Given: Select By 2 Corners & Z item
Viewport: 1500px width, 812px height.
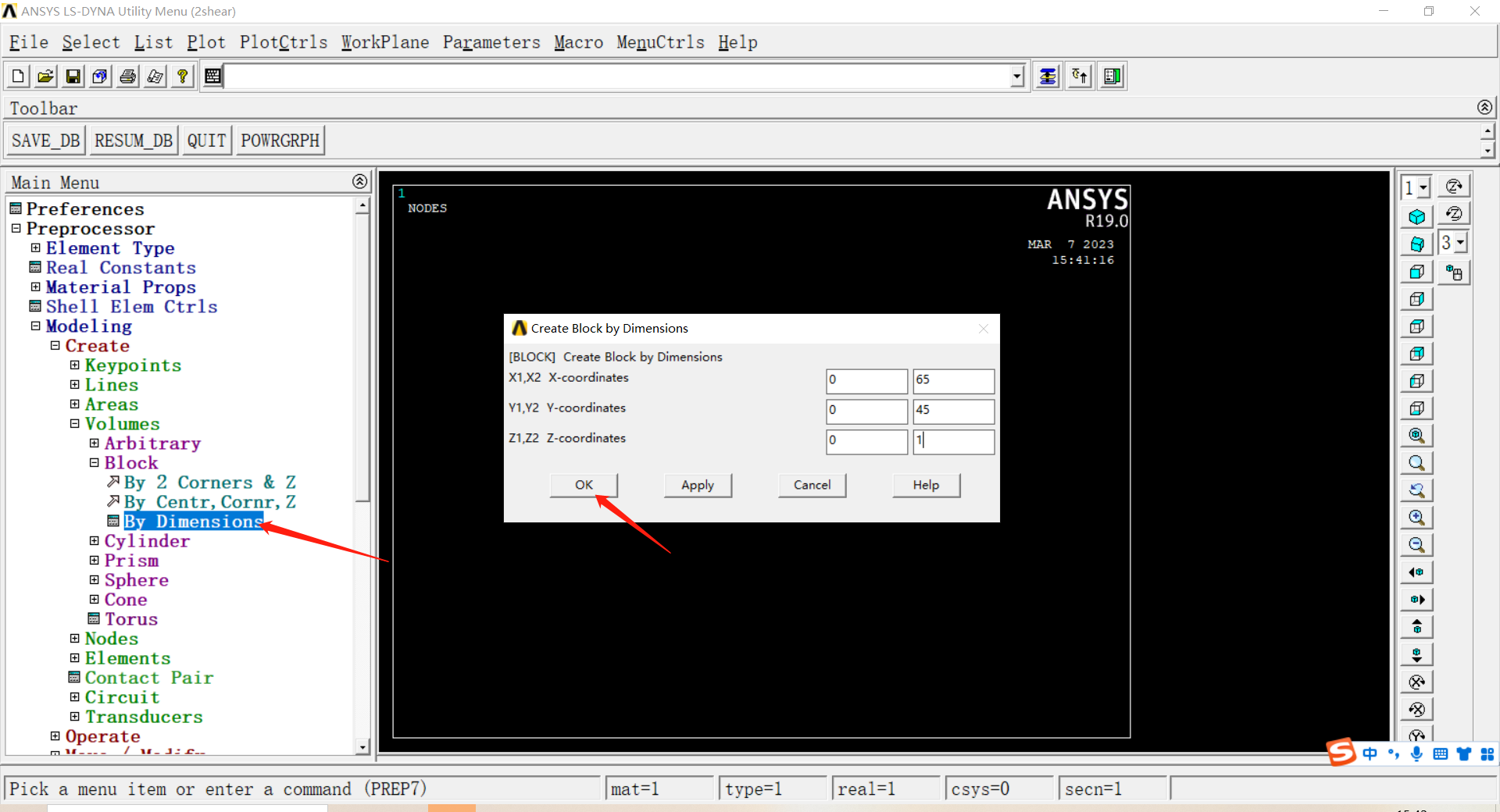Looking at the screenshot, I should (209, 482).
